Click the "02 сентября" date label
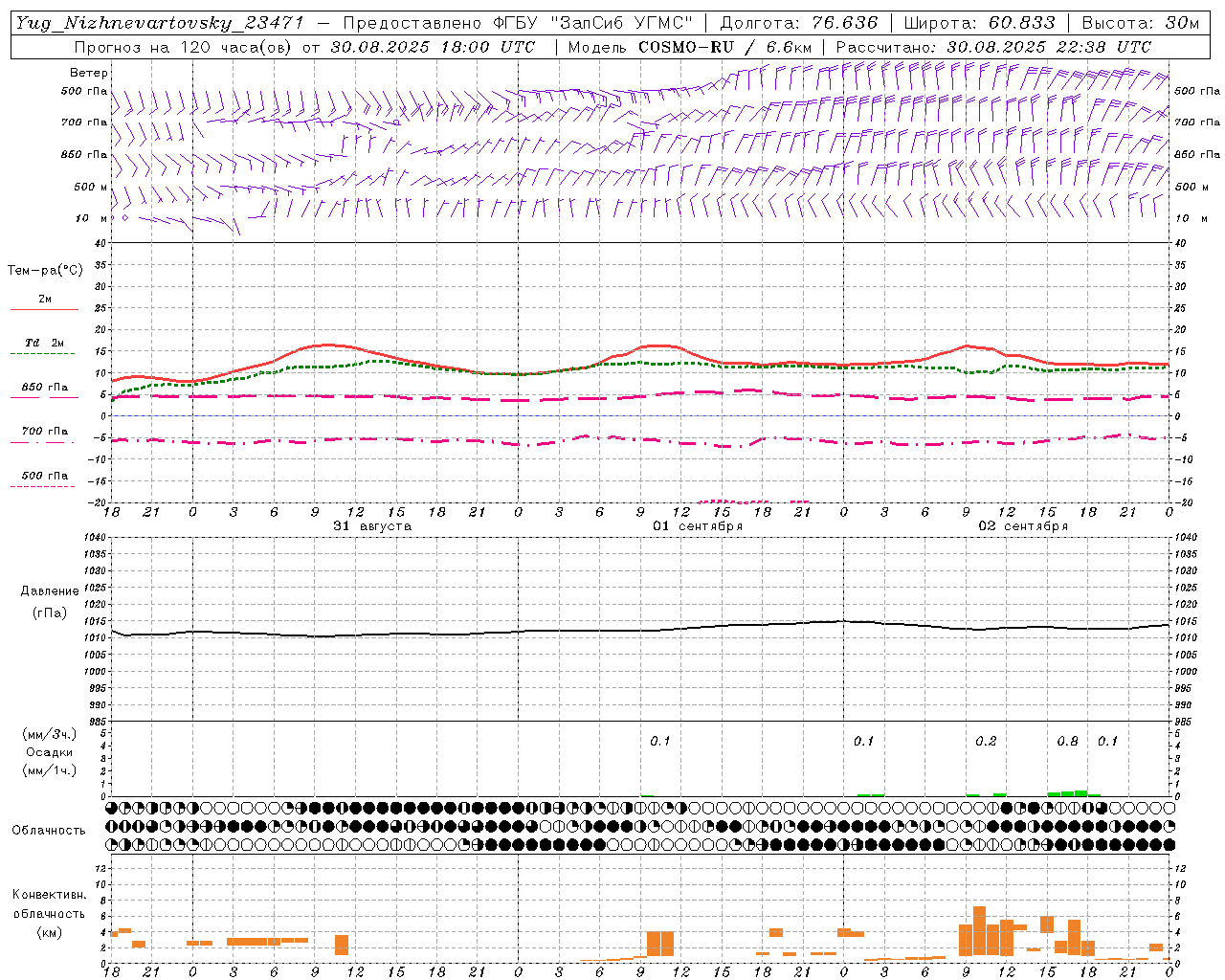This screenshot has height=980, width=1225. pos(1023,526)
